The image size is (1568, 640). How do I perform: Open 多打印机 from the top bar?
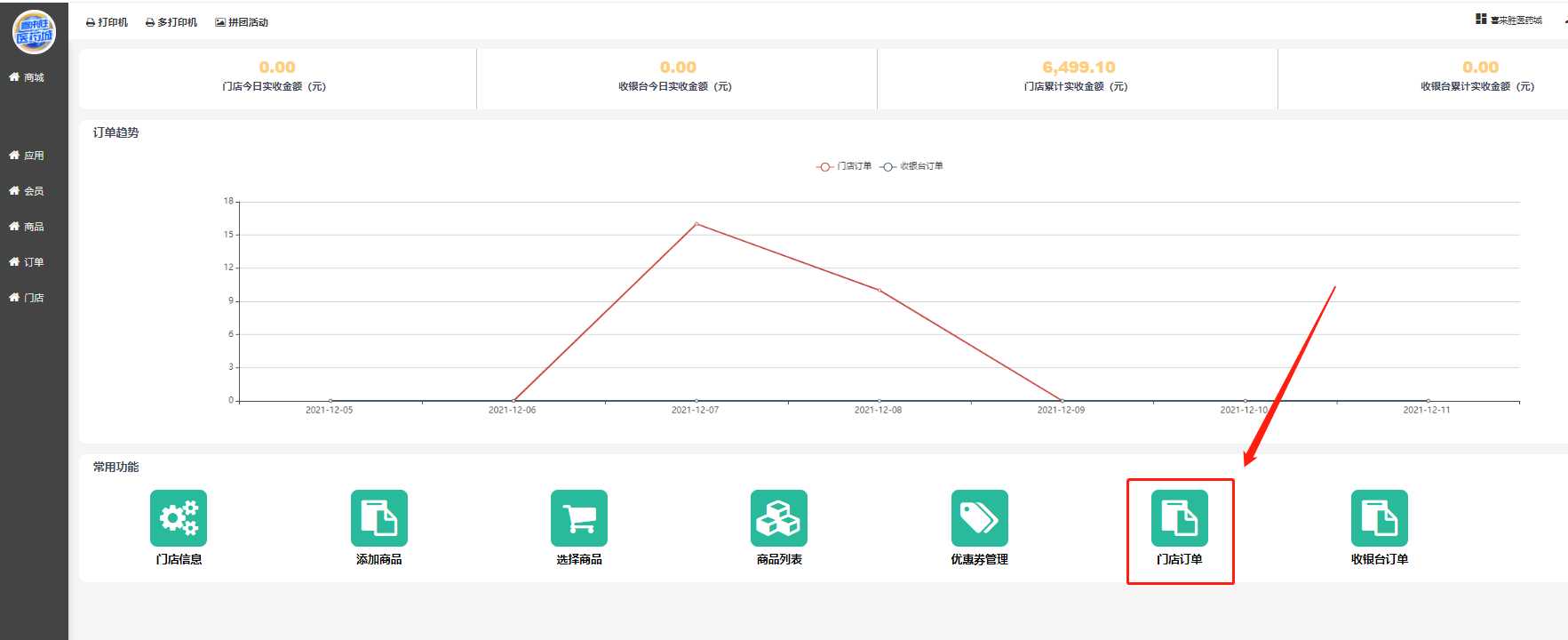point(171,22)
